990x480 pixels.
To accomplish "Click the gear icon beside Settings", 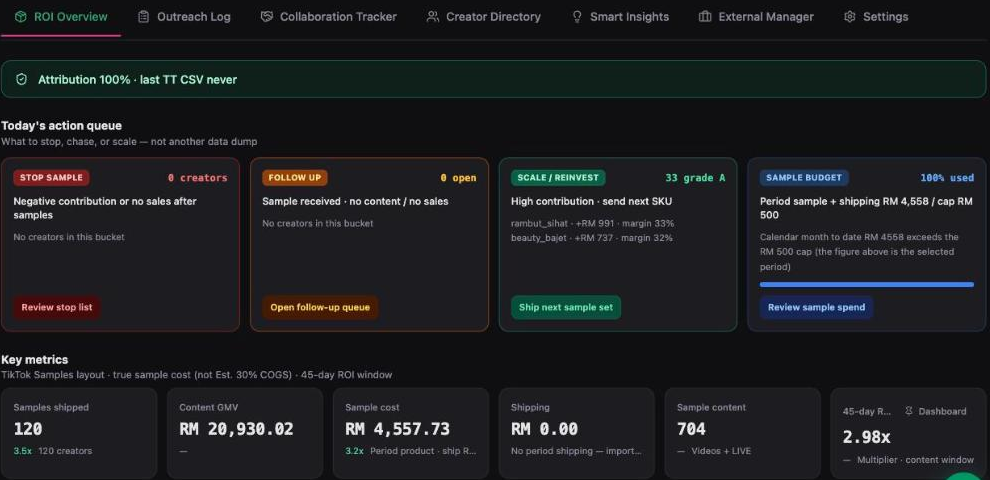I will [x=850, y=17].
